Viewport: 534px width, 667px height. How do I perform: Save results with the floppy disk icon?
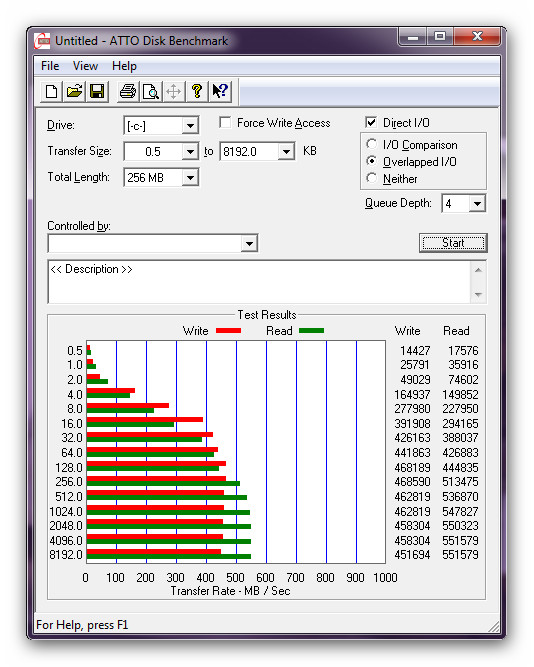[x=97, y=91]
